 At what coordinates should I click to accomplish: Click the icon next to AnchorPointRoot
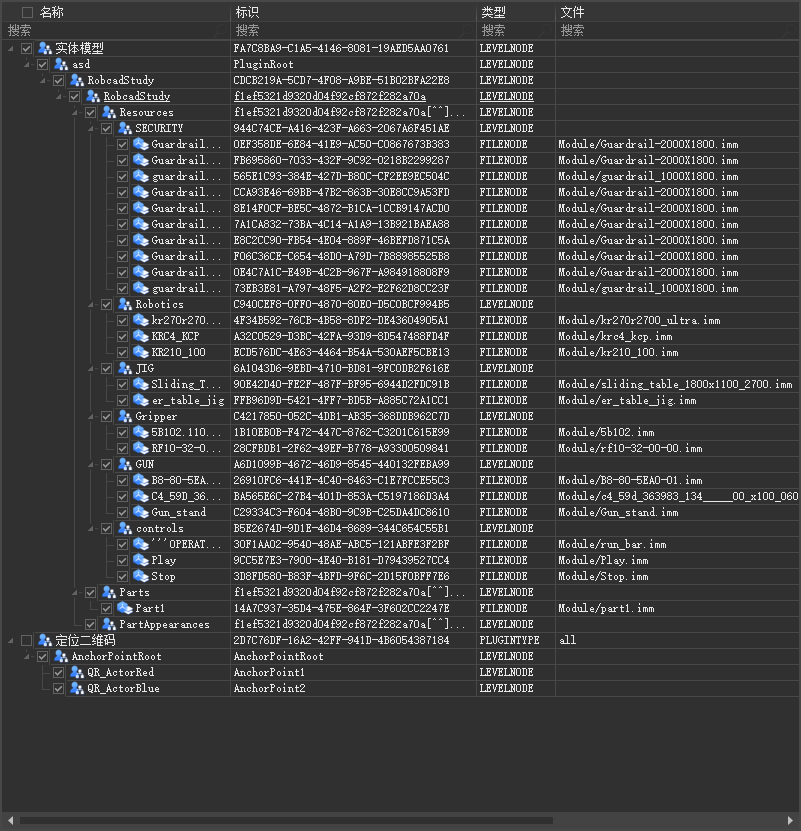click(x=61, y=656)
